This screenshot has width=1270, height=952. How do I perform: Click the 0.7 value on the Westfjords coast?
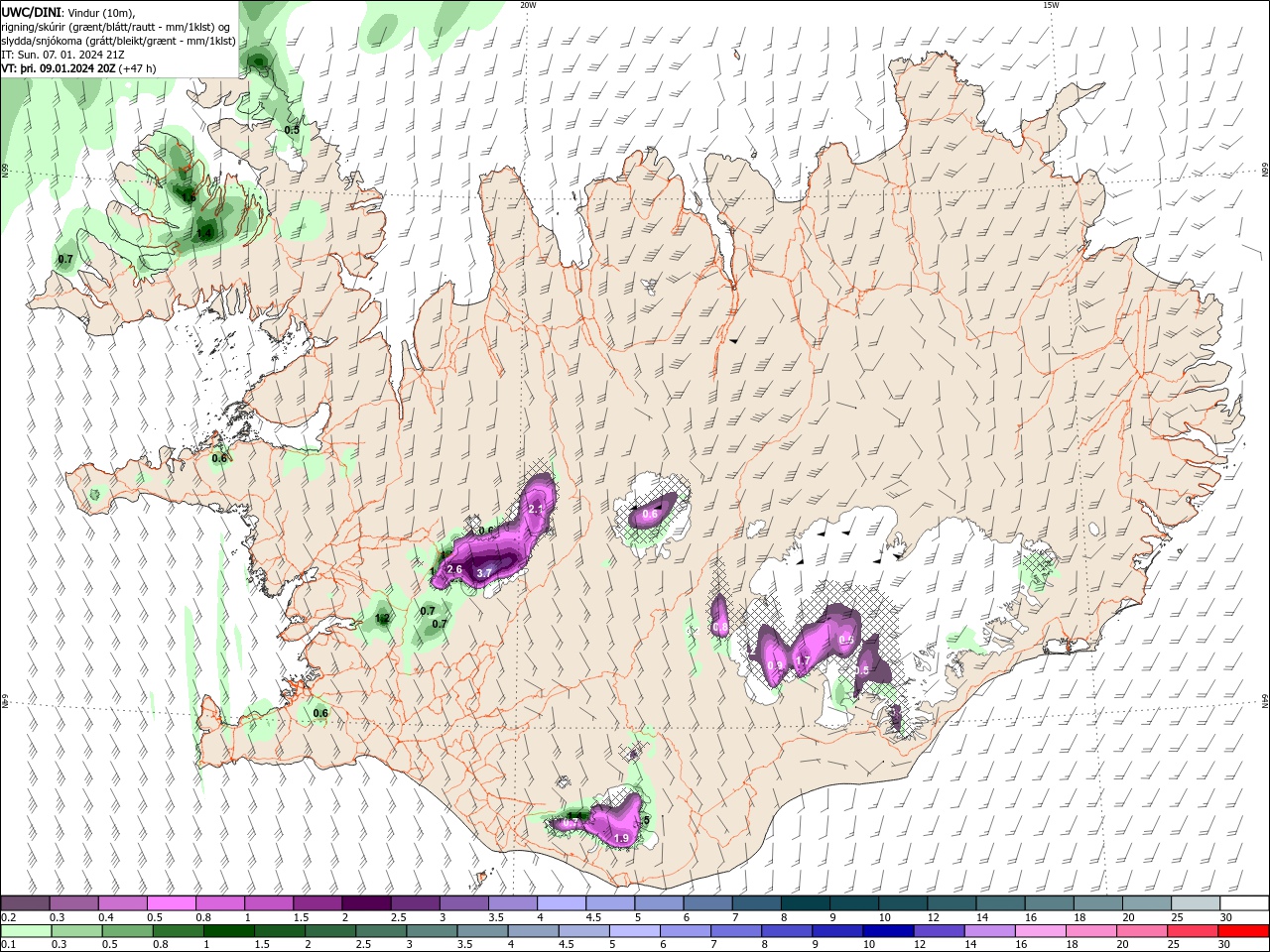tap(65, 259)
